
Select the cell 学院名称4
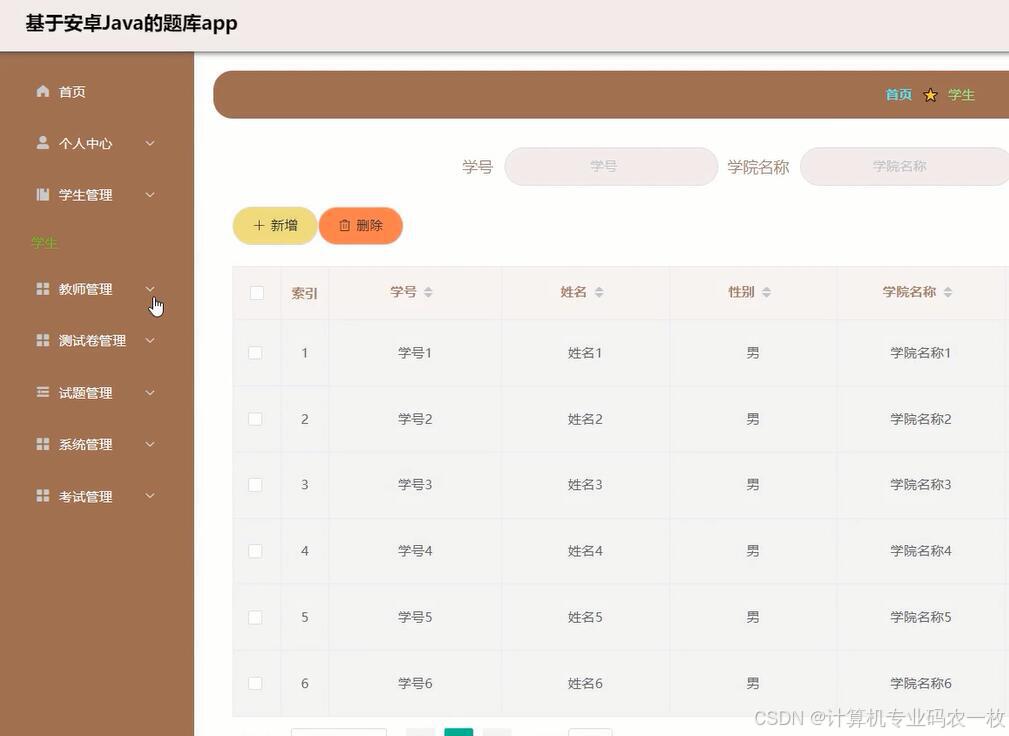[x=920, y=551]
